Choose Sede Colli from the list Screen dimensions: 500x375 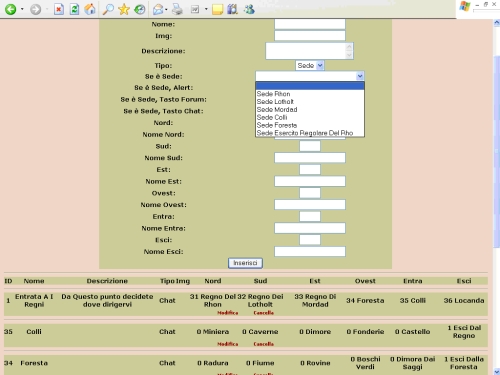coord(310,117)
